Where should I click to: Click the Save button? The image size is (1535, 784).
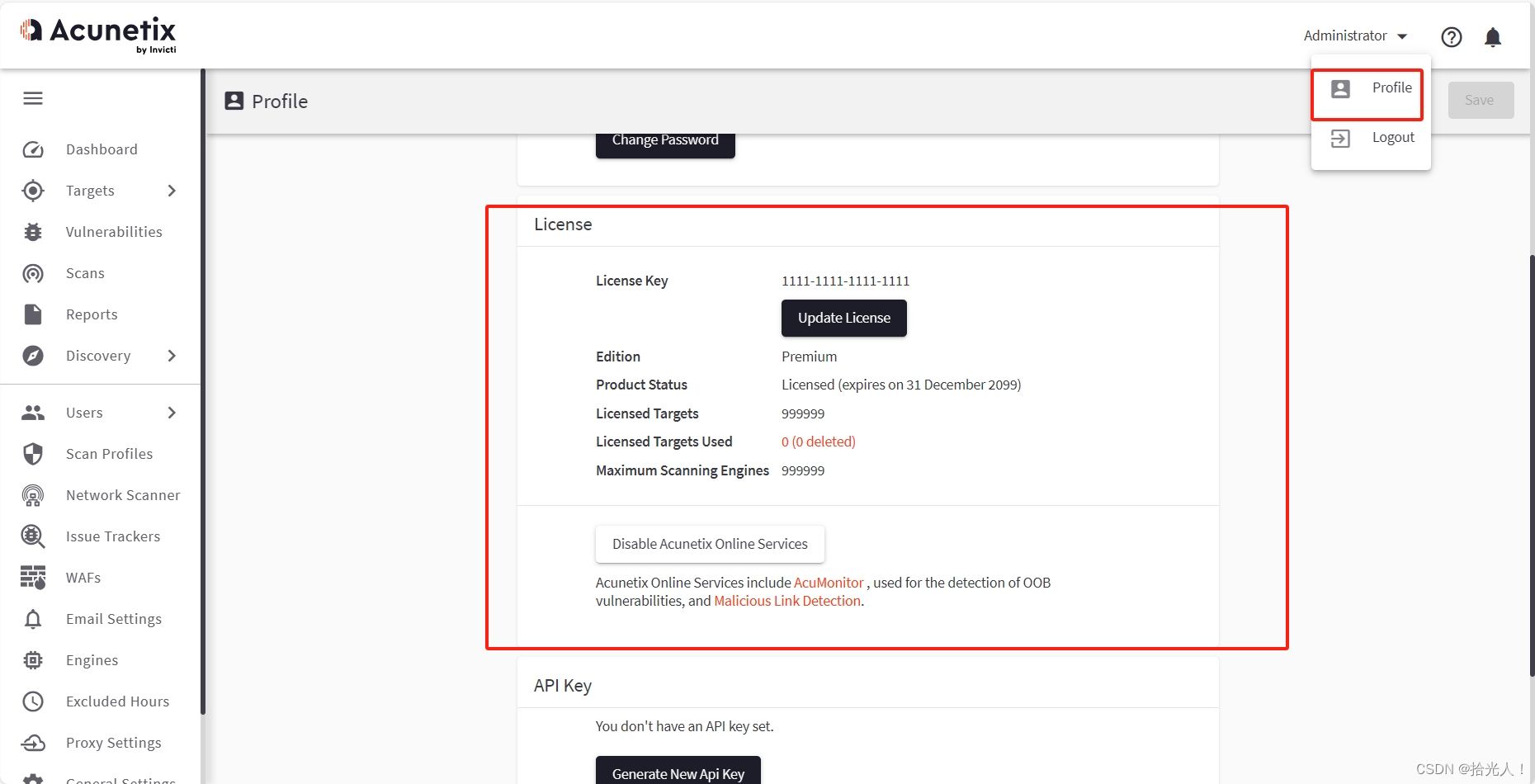(1481, 100)
